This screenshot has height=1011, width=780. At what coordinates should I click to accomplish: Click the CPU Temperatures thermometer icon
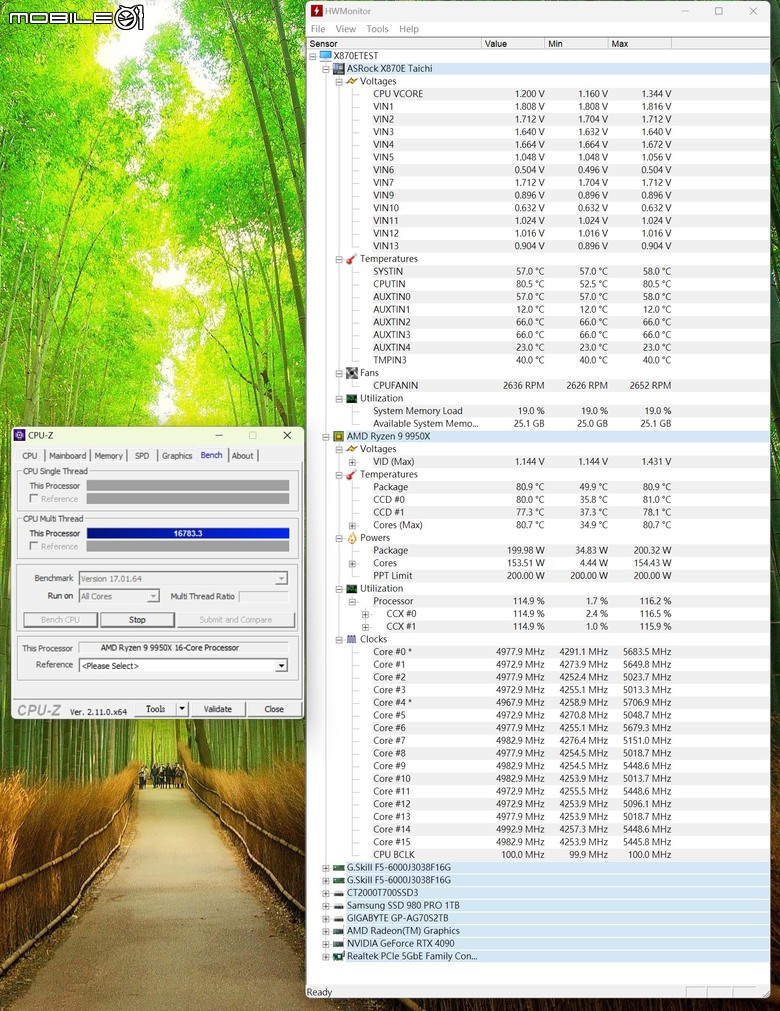351,475
